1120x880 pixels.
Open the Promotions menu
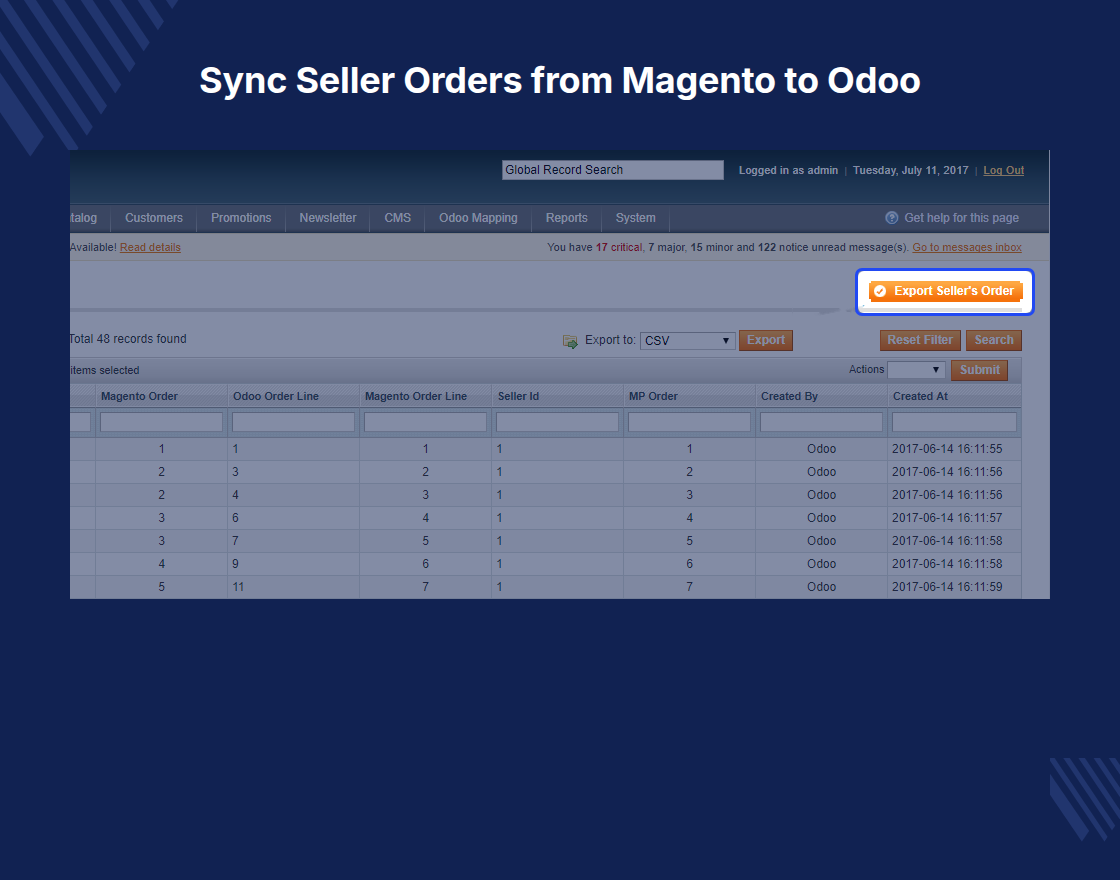coord(241,218)
